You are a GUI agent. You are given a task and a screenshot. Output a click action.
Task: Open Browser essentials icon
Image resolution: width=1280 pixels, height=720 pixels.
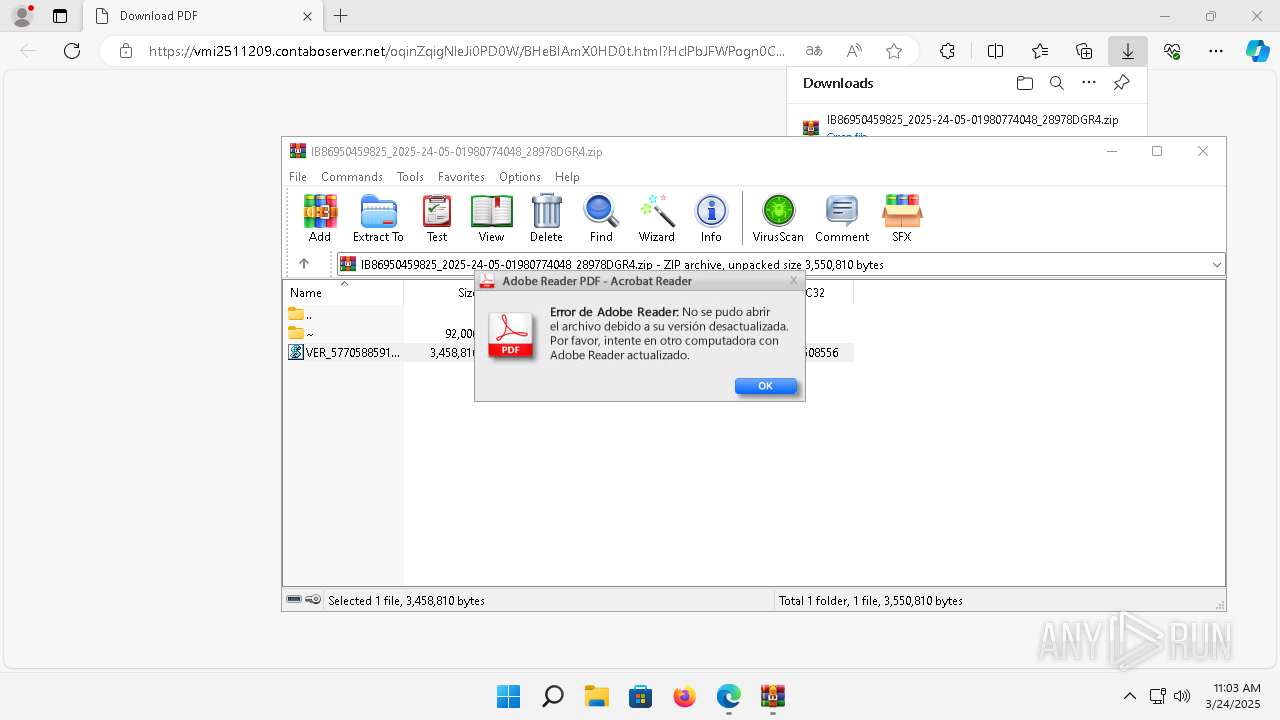tap(1172, 51)
